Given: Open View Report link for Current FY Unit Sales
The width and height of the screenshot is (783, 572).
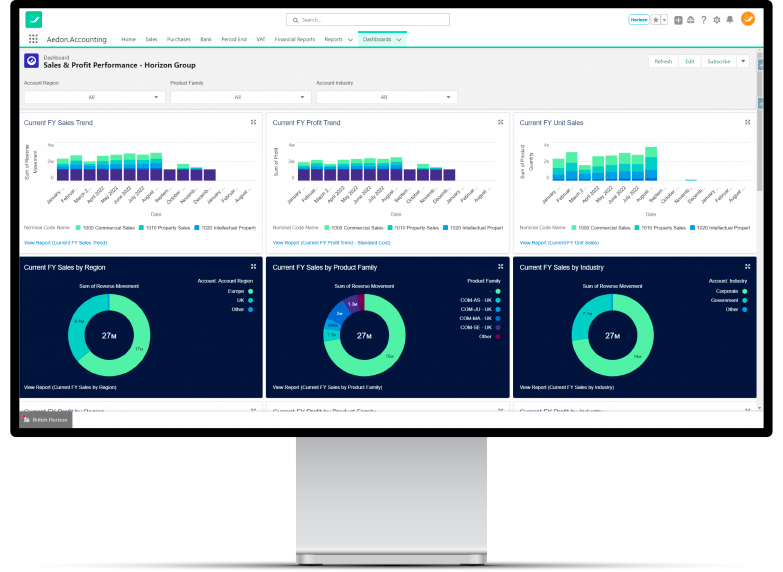Looking at the screenshot, I should click(559, 242).
